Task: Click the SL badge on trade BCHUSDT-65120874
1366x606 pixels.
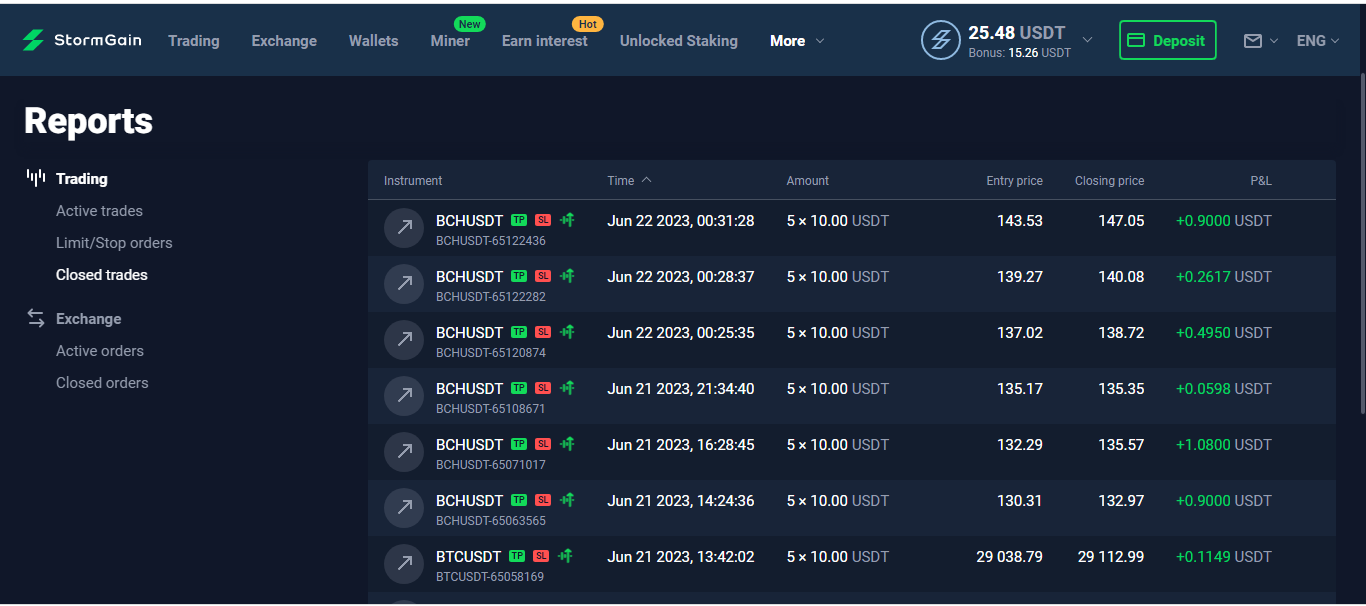Action: coord(543,332)
